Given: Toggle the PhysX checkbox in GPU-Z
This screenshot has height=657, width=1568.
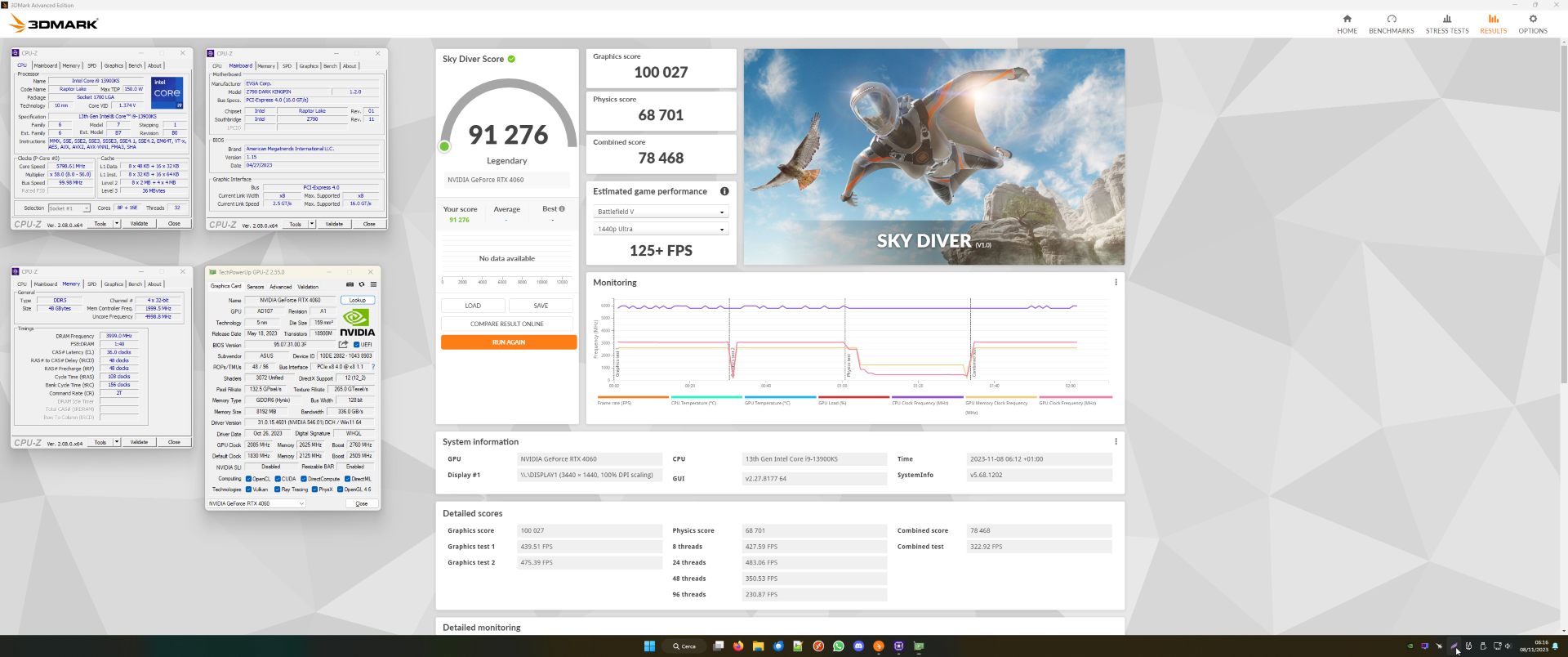Looking at the screenshot, I should tap(314, 489).
